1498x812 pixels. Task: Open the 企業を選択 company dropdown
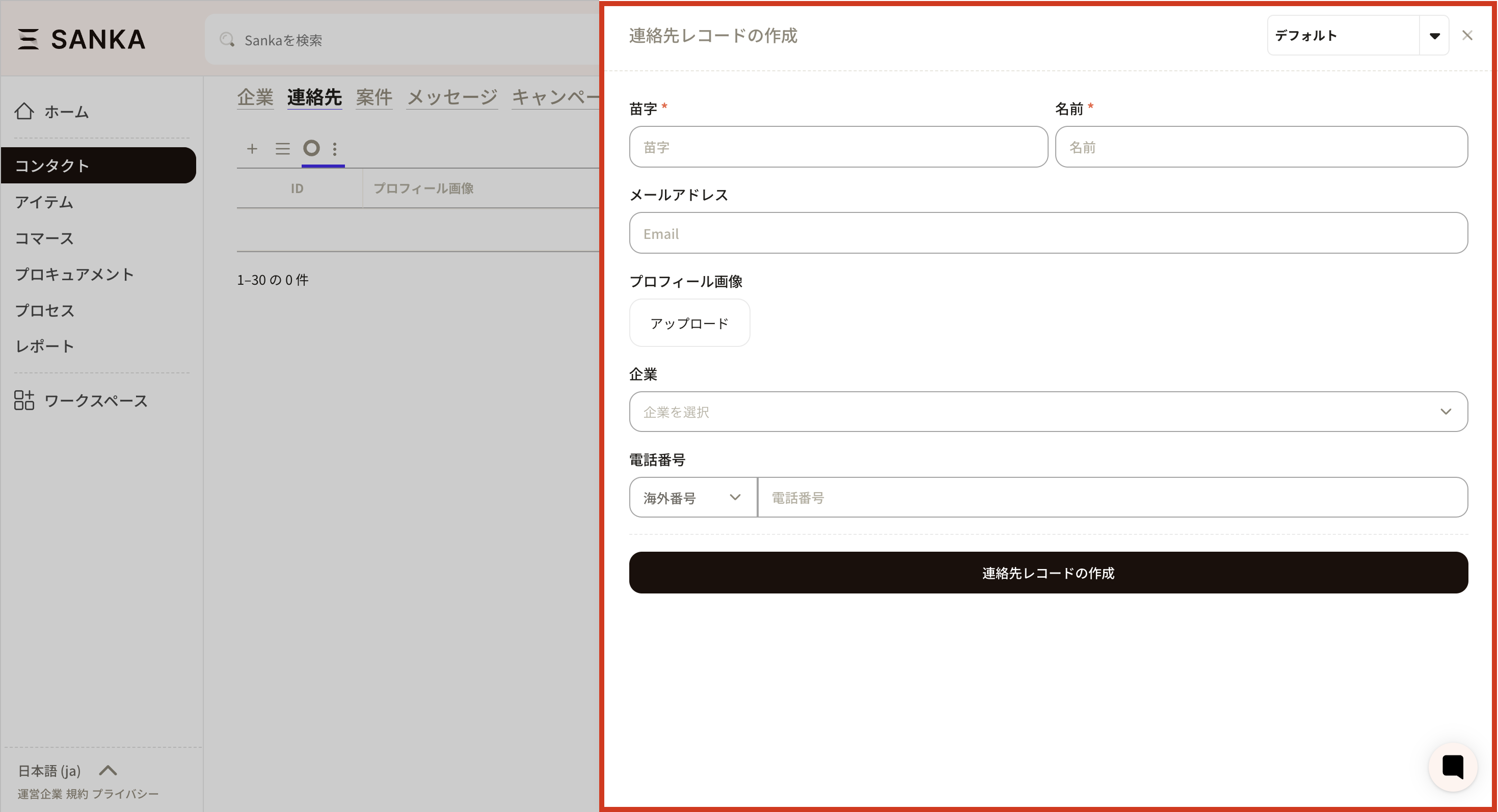pyautogui.click(x=1048, y=412)
